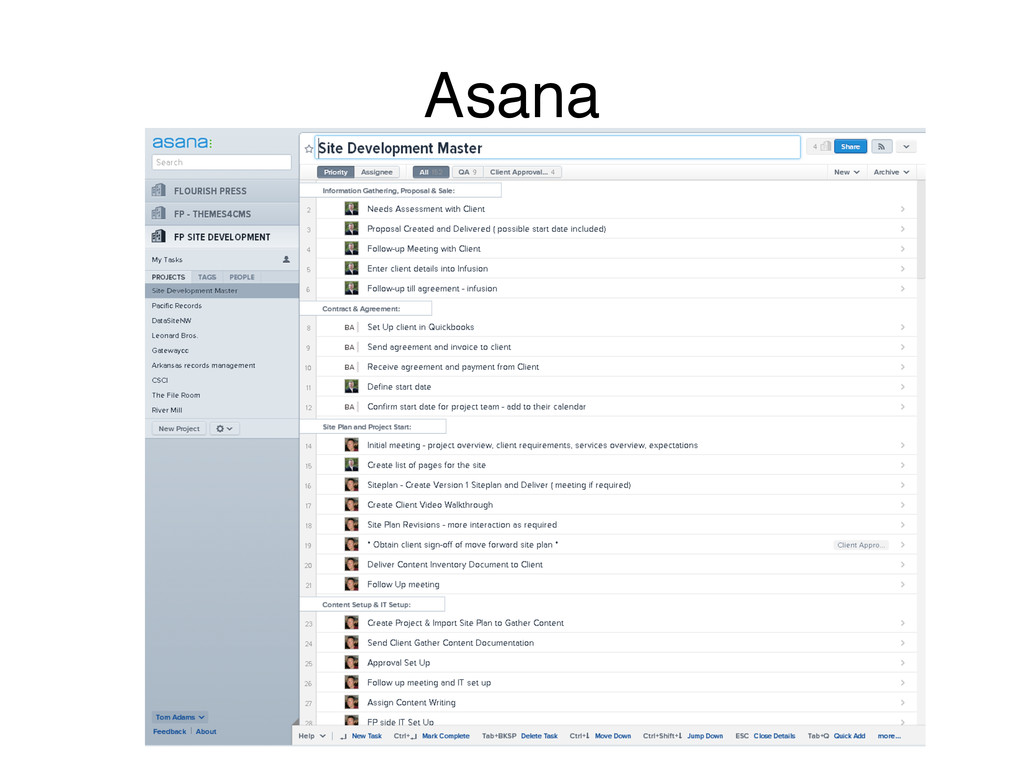The height and width of the screenshot is (768, 1024).
Task: Sort tasks by Assignee
Action: coord(377,172)
